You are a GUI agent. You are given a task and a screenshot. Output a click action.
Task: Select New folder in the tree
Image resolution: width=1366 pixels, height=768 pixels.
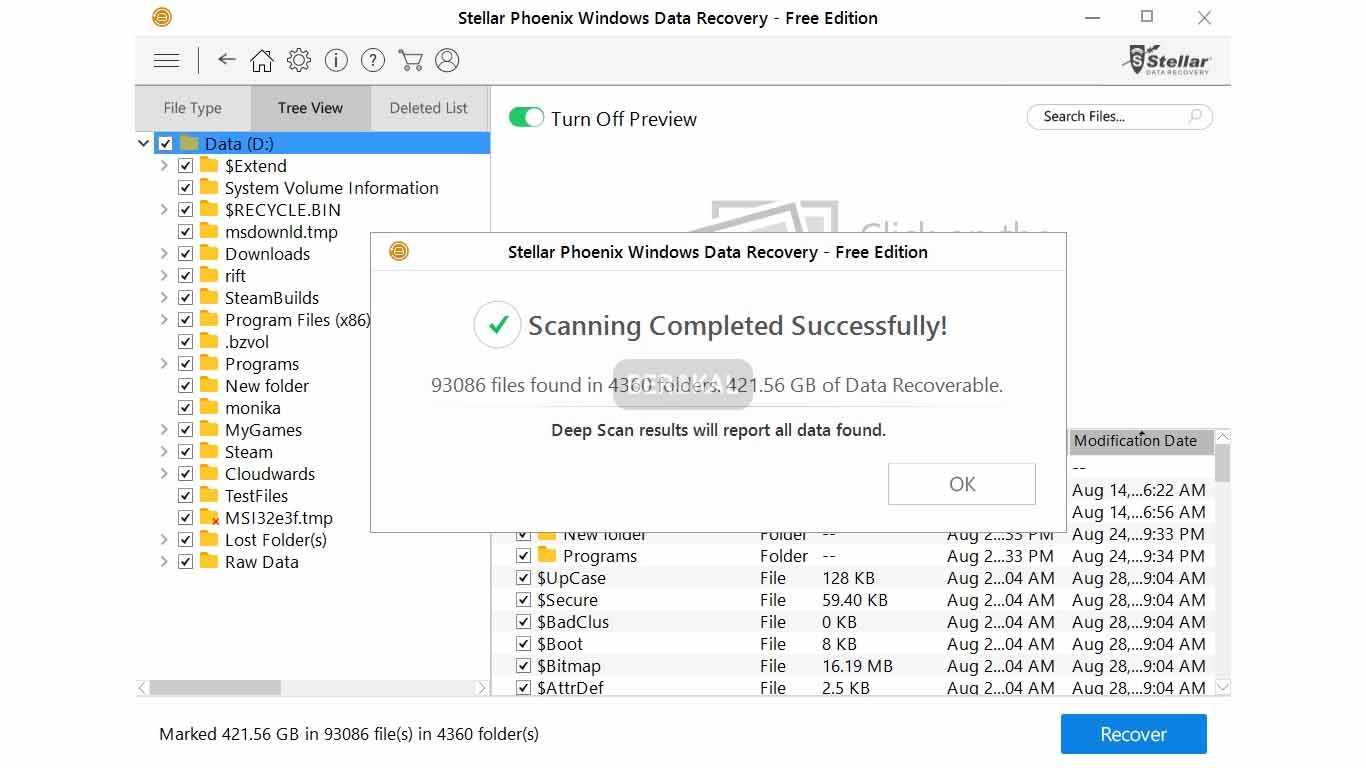[x=267, y=386]
